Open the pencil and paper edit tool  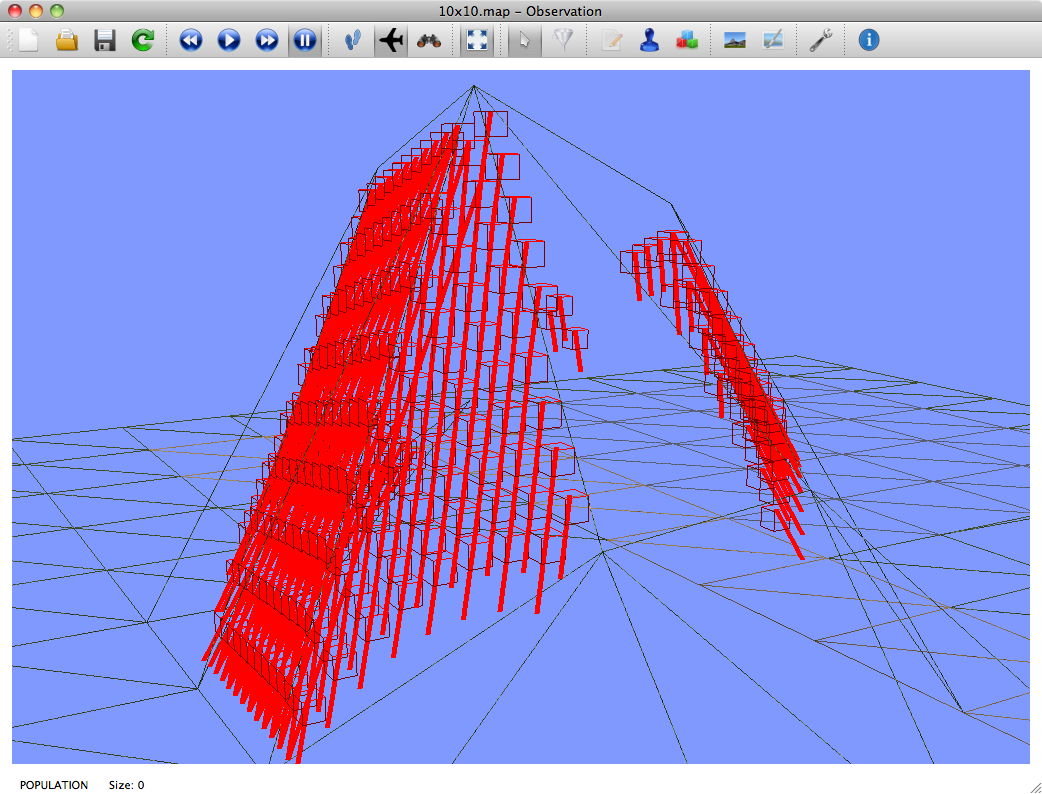pyautogui.click(x=611, y=41)
